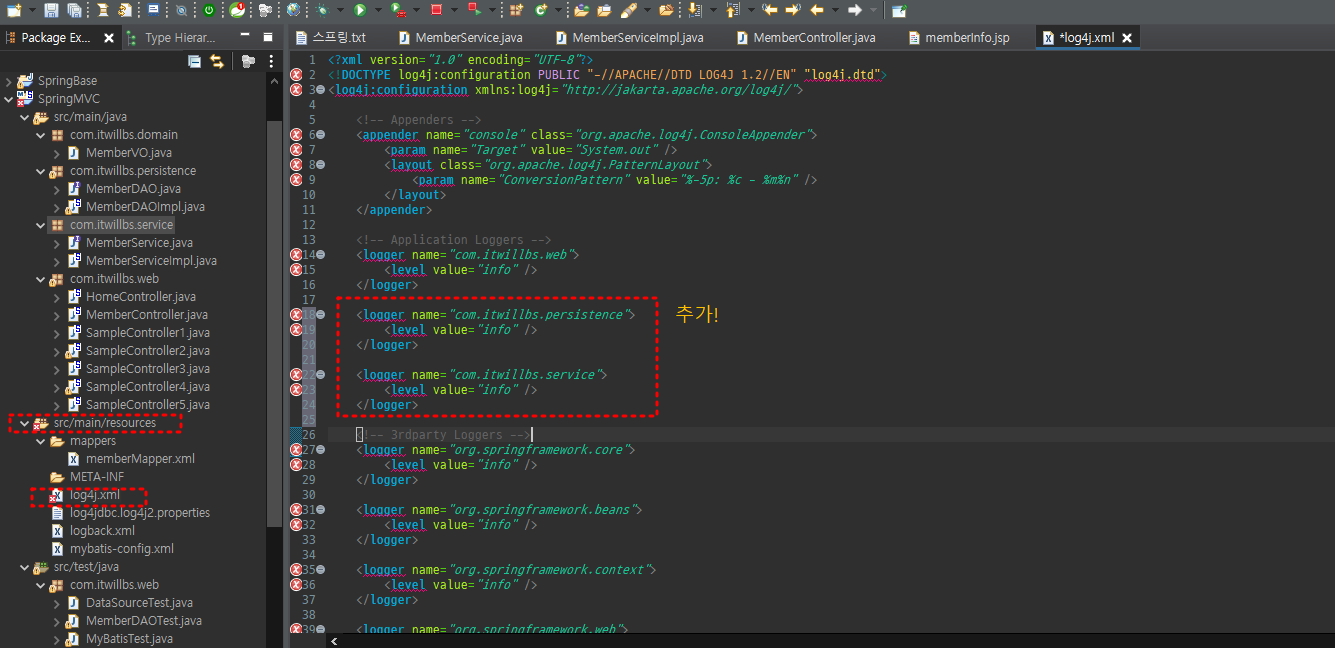Viewport: 1335px width, 648px height.
Task: Minimize the Package Explorer view
Action: pyautogui.click(x=245, y=37)
